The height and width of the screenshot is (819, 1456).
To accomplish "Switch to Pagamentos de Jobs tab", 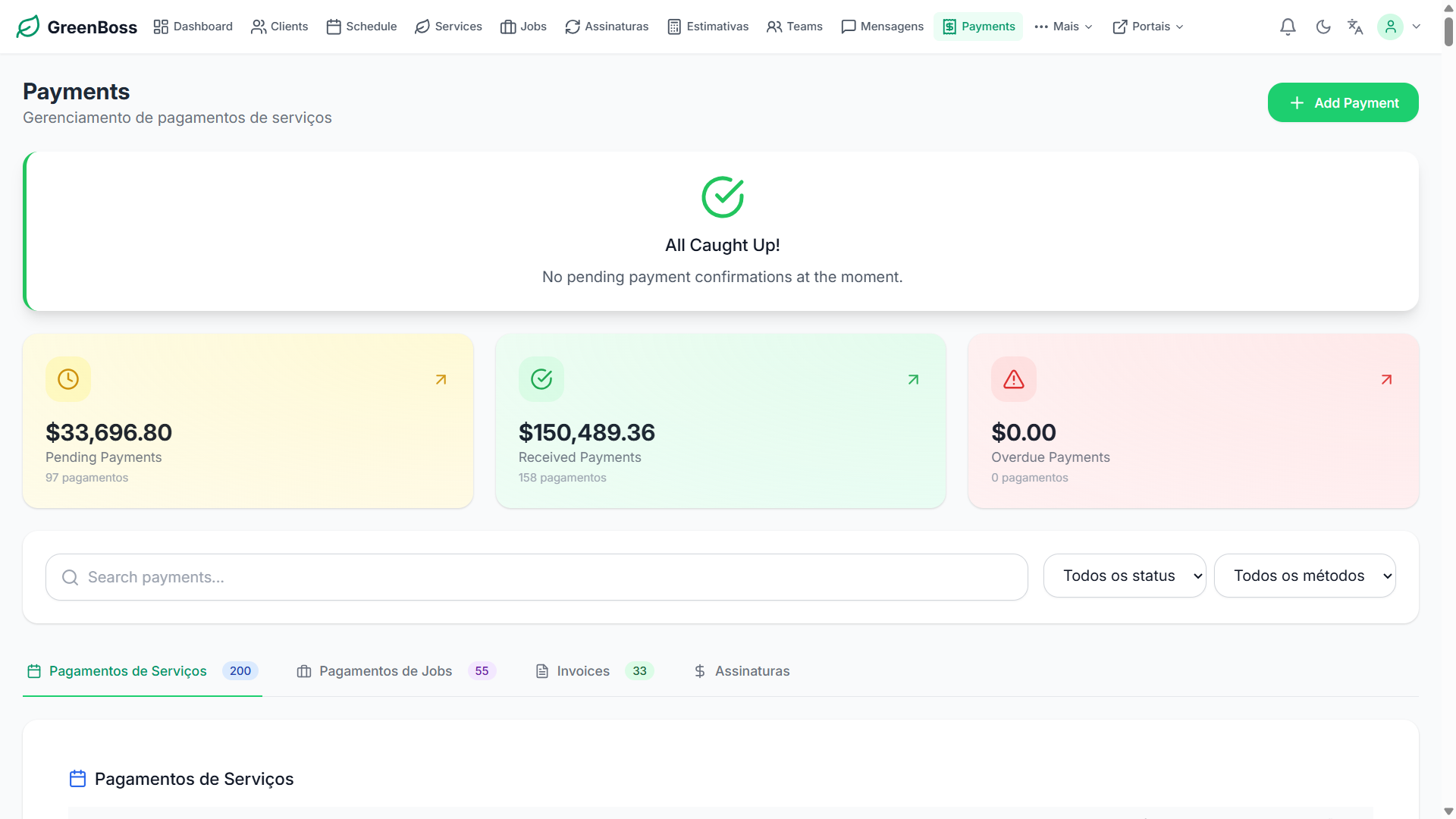I will pos(385,671).
